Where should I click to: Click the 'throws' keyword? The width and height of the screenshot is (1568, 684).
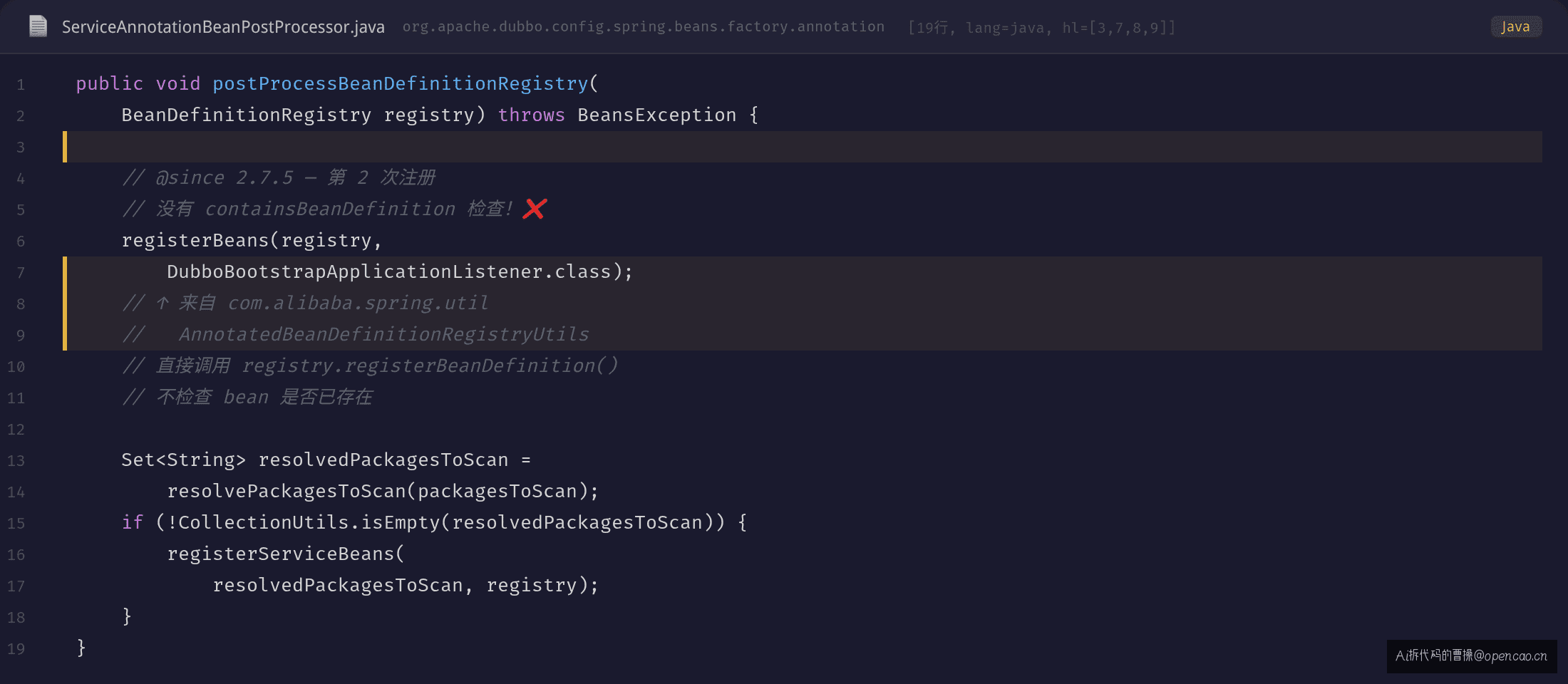tap(532, 115)
